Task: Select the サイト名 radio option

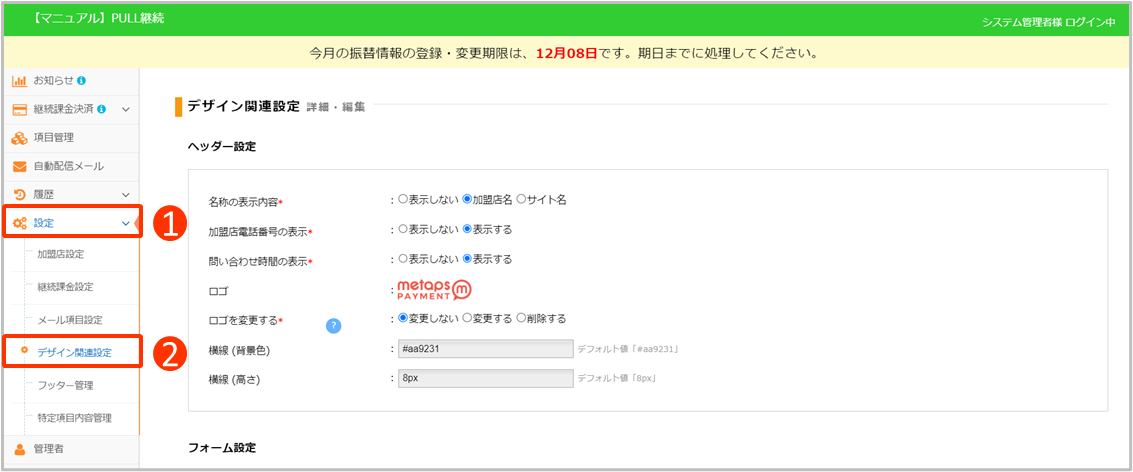Action: click(521, 199)
